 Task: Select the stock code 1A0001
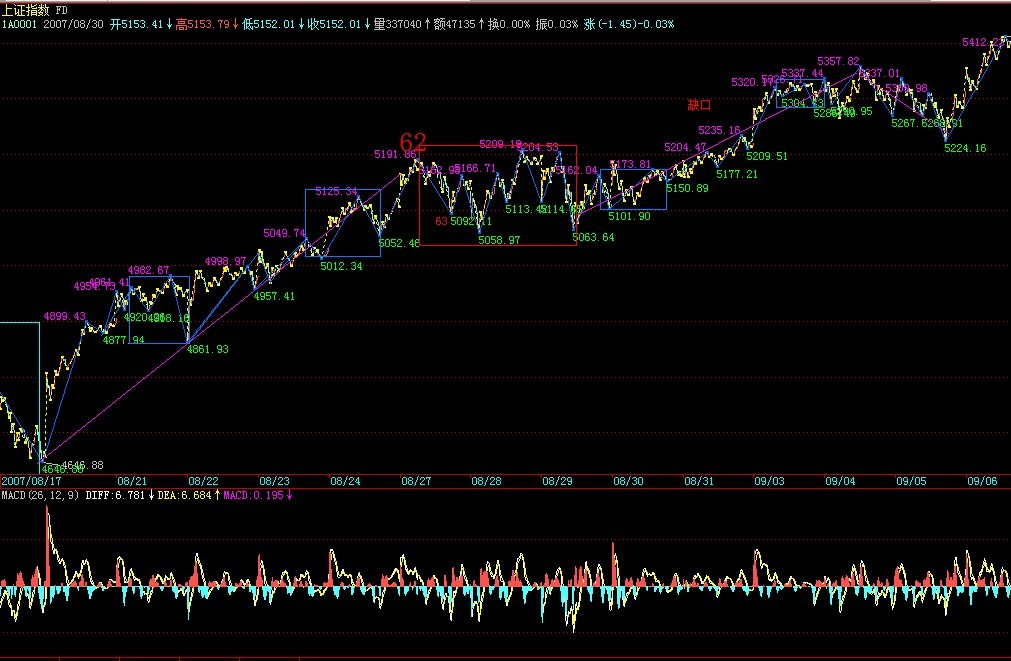click(22, 23)
